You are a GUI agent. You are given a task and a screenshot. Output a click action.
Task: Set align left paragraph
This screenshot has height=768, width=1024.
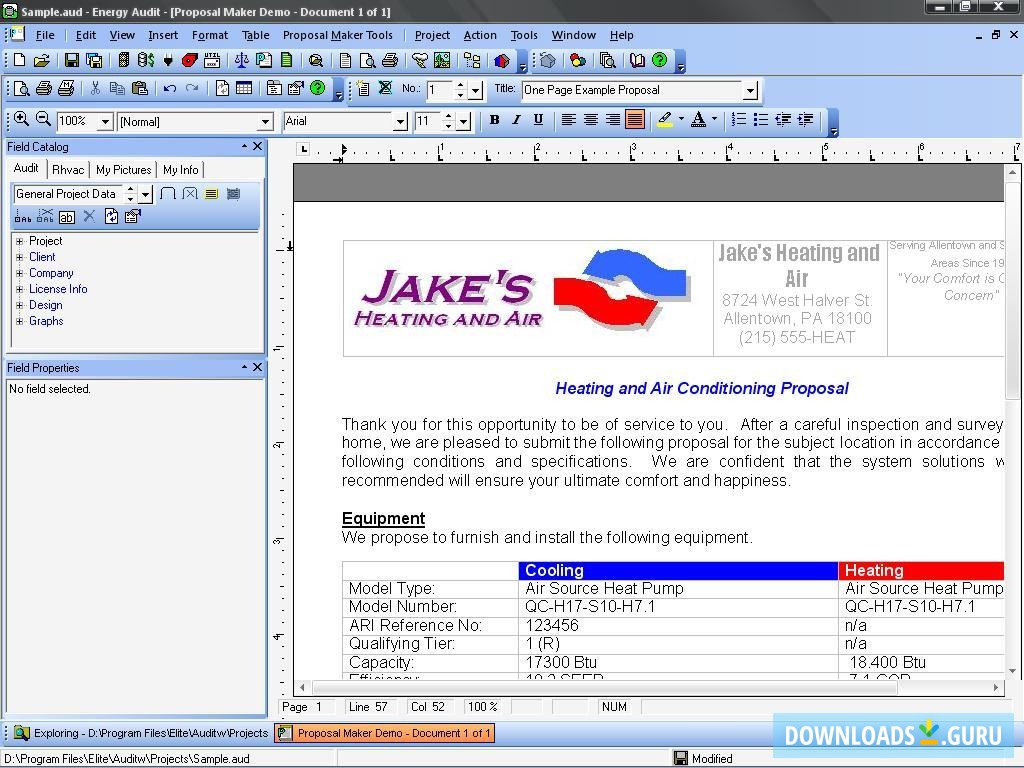coord(569,120)
